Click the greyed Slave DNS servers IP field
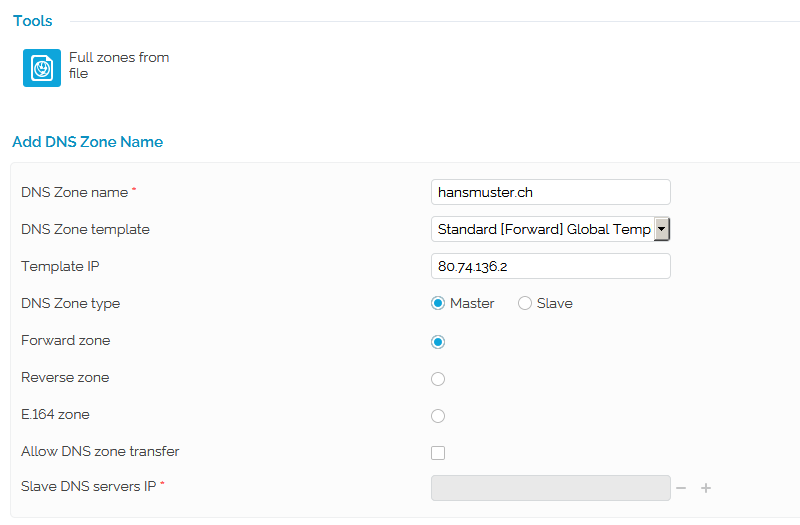This screenshot has width=800, height=525. [x=550, y=488]
